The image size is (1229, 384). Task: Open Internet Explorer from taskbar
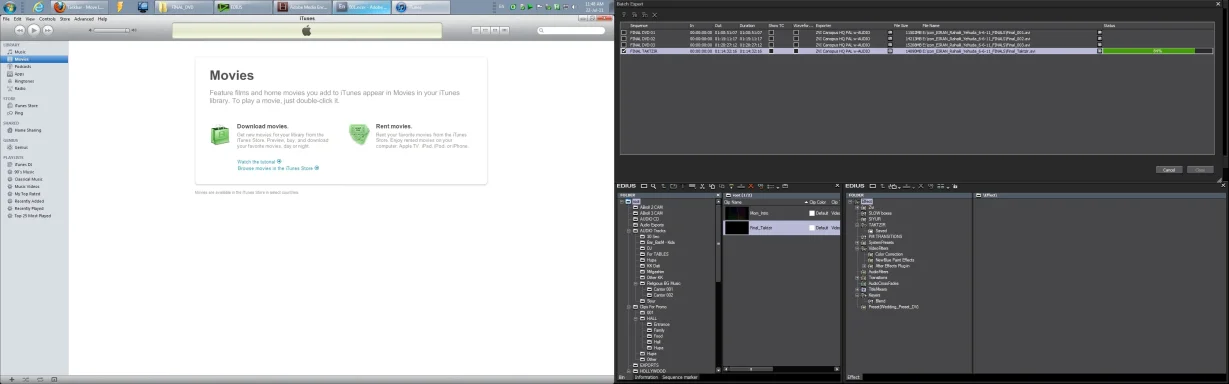(x=38, y=7)
